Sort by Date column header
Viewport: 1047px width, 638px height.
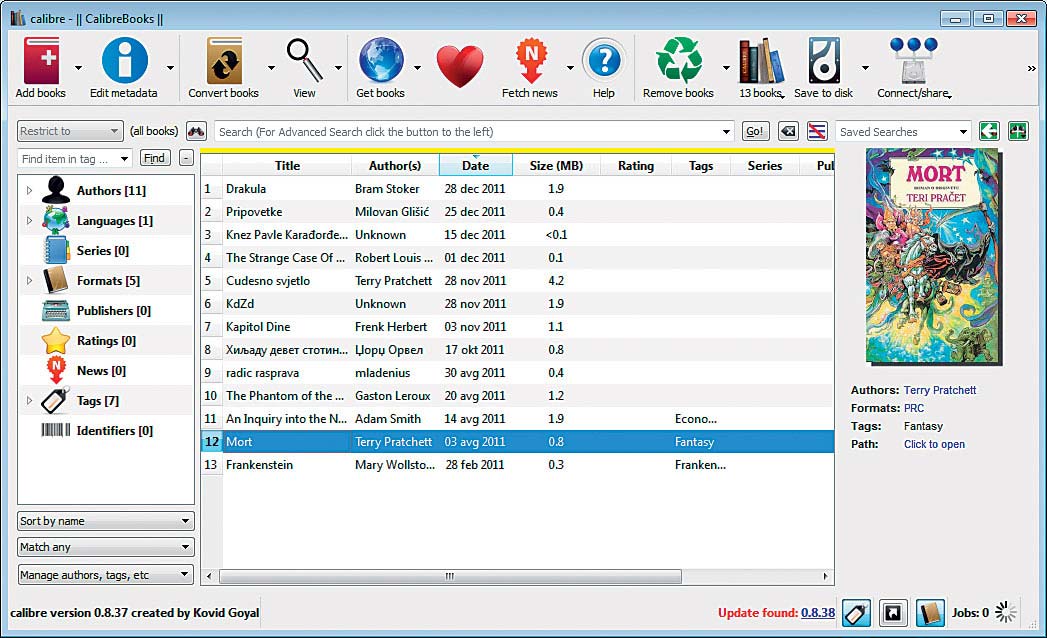(x=475, y=166)
